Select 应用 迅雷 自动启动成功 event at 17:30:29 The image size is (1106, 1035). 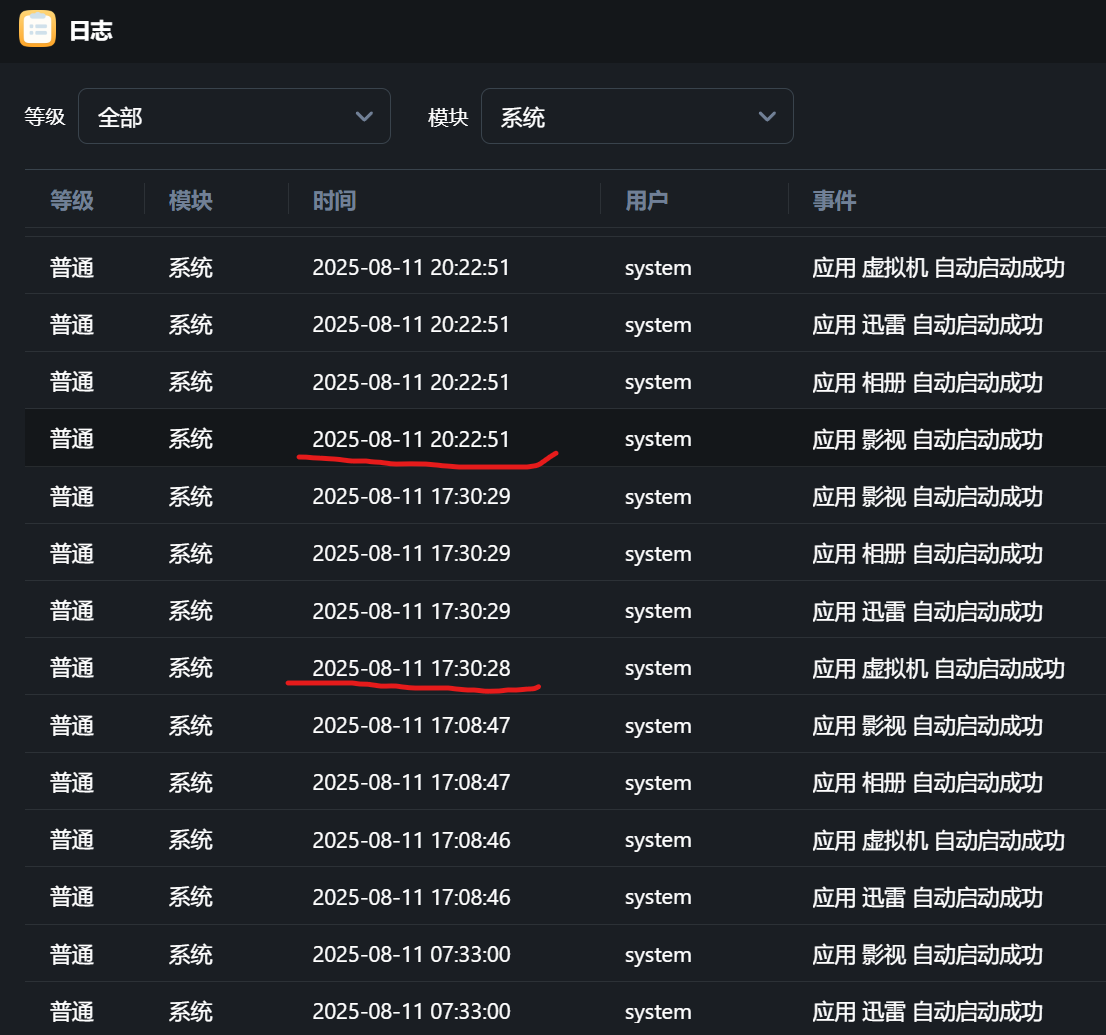[928, 611]
